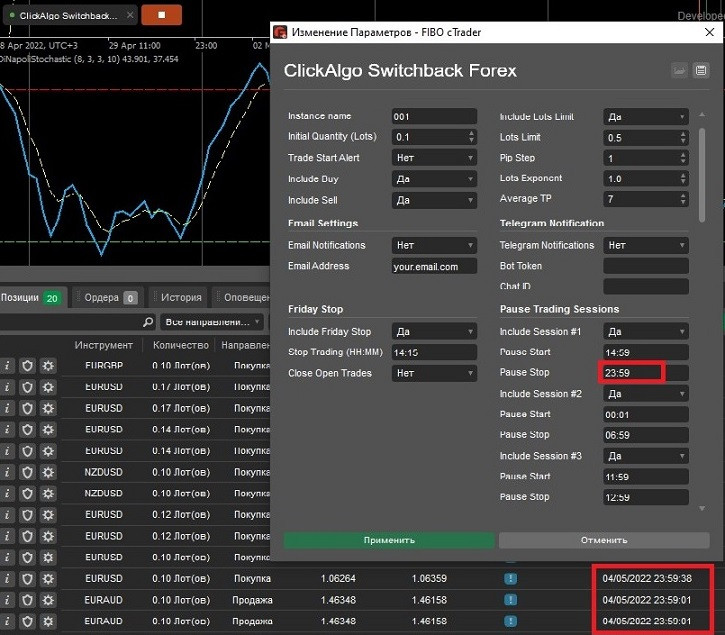Viewport: 725px width, 635px height.
Task: Click blue comment icon on last EURAUD row
Action: pyautogui.click(x=510, y=621)
